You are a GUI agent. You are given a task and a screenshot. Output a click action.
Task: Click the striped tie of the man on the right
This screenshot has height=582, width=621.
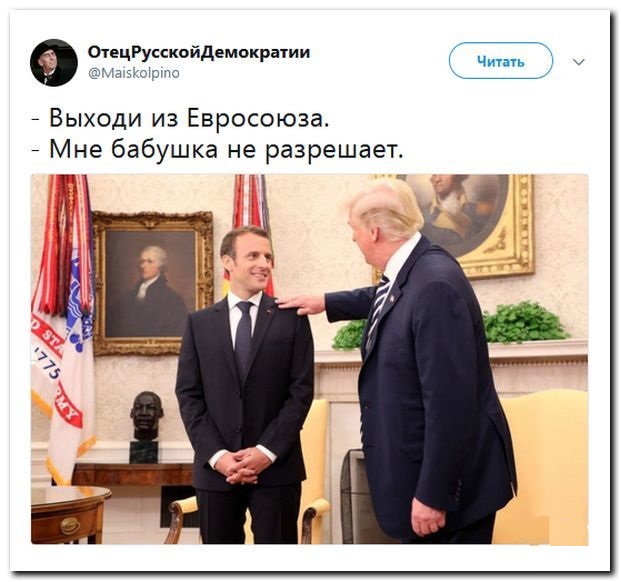click(377, 310)
